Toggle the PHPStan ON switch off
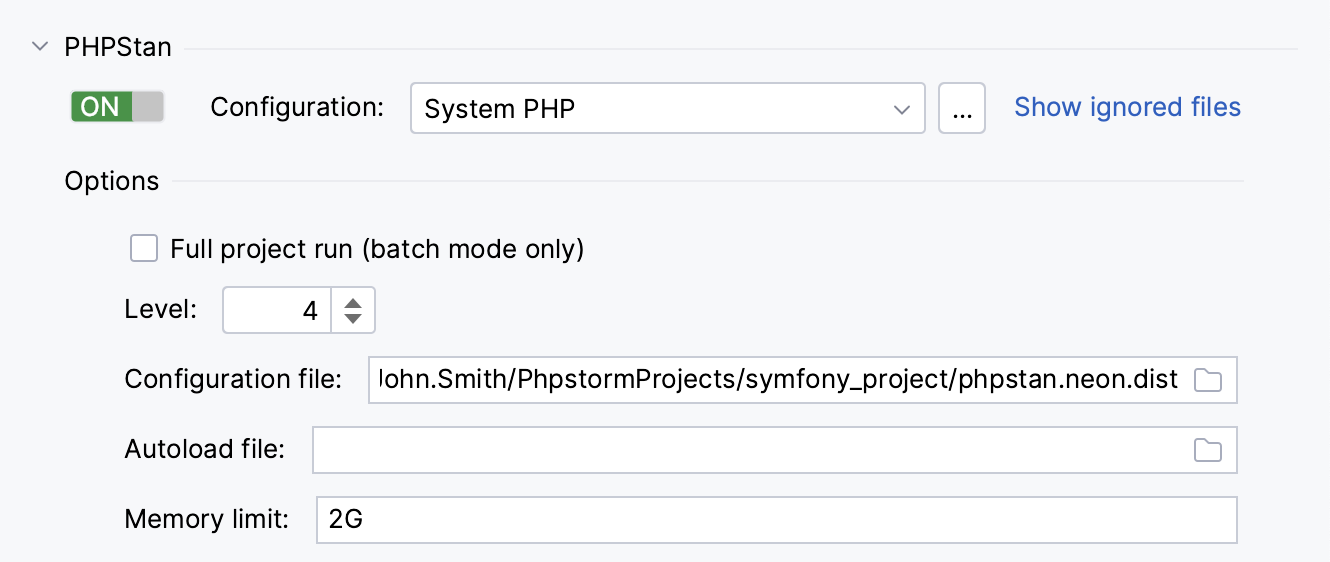This screenshot has width=1330, height=562. tap(117, 107)
